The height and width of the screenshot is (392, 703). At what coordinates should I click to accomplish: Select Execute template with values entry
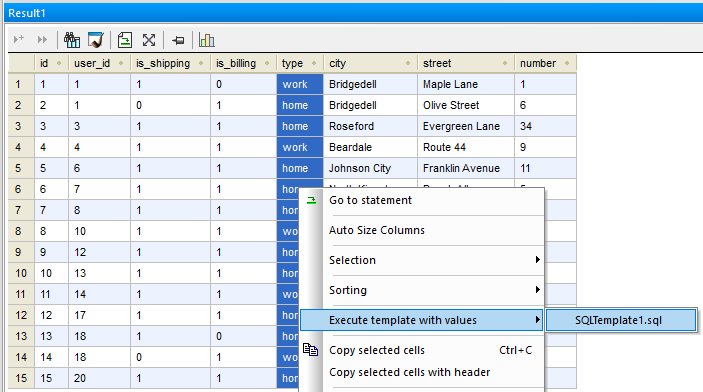(x=422, y=320)
